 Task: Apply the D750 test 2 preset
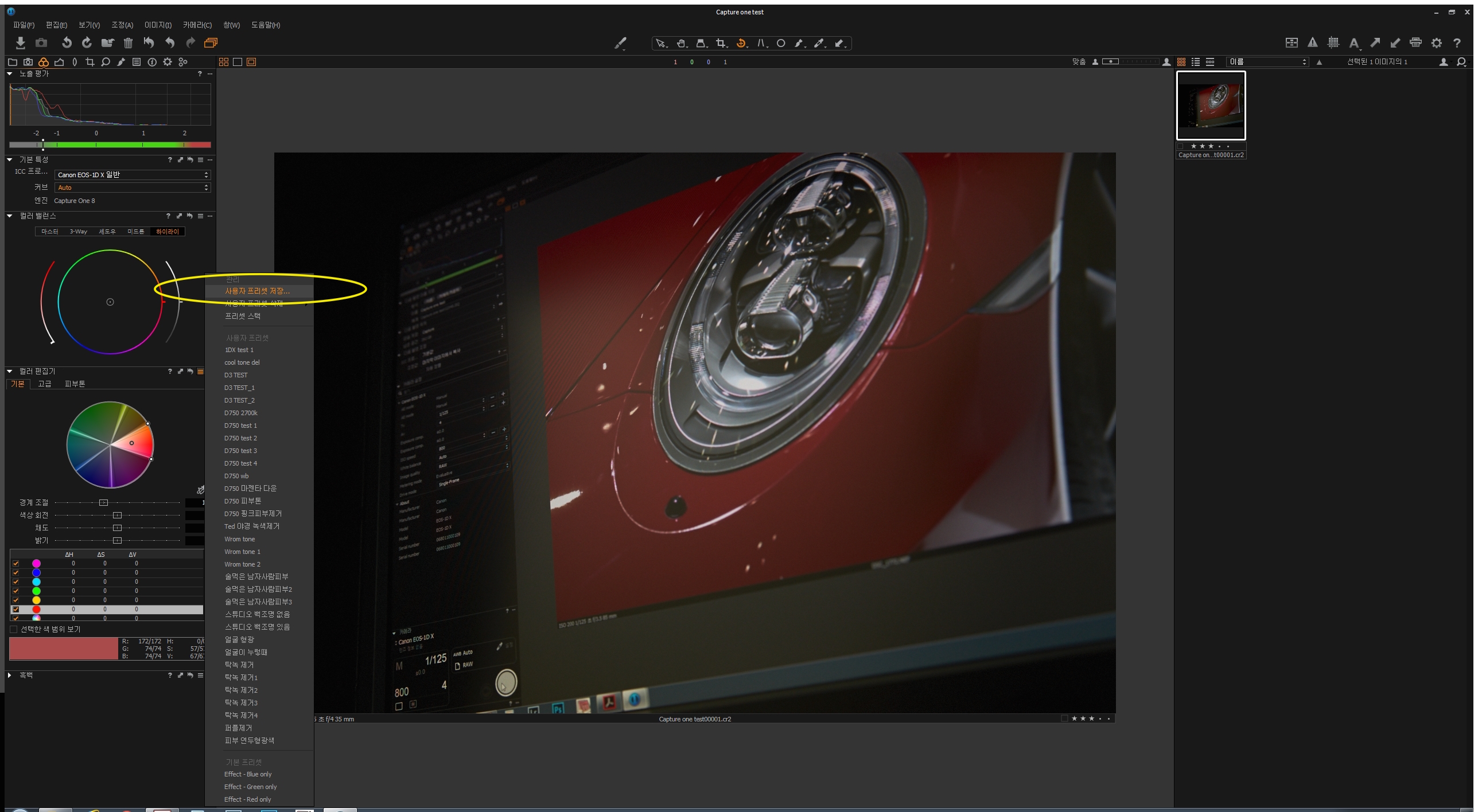[x=240, y=438]
